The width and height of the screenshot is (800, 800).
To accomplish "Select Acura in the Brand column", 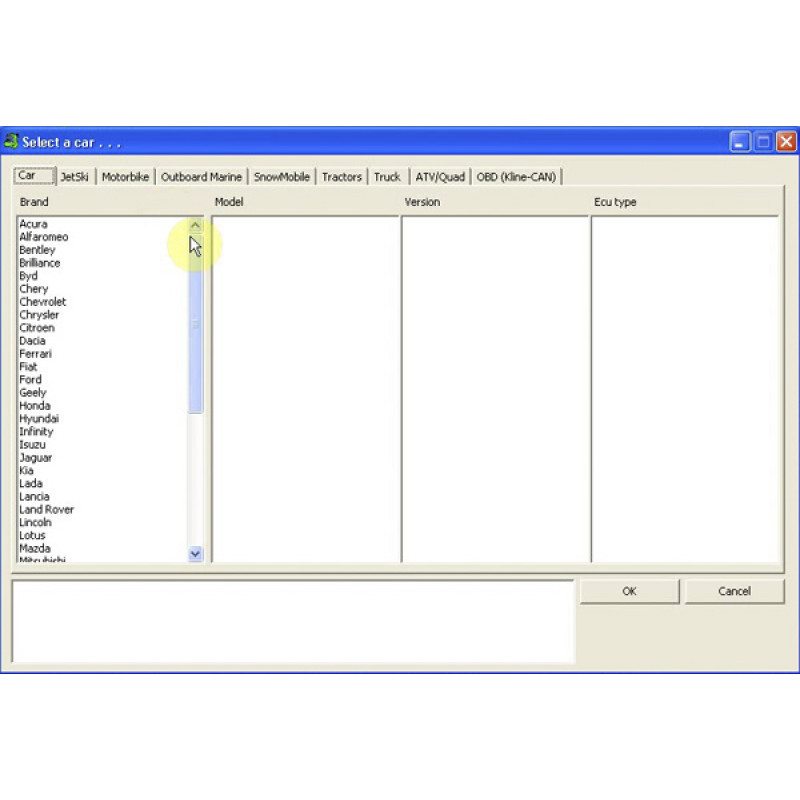I will tap(34, 223).
